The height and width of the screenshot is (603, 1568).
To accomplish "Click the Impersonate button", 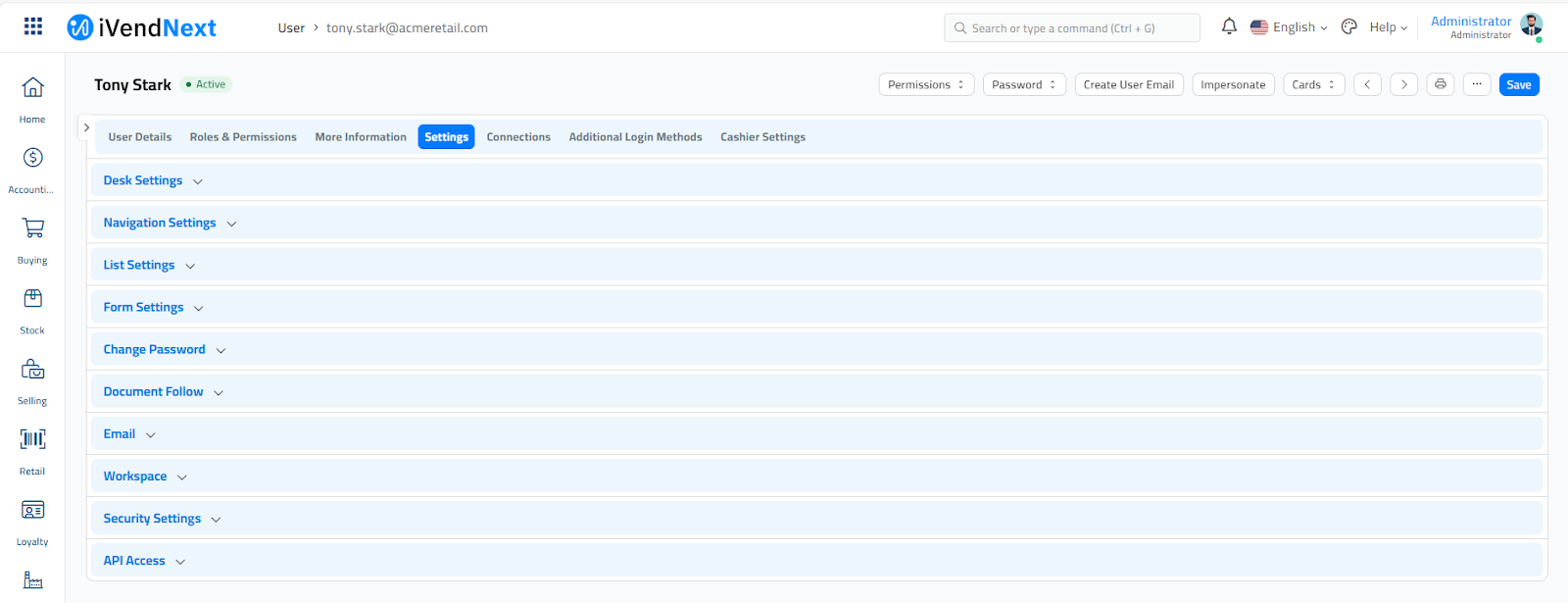I will [1233, 84].
